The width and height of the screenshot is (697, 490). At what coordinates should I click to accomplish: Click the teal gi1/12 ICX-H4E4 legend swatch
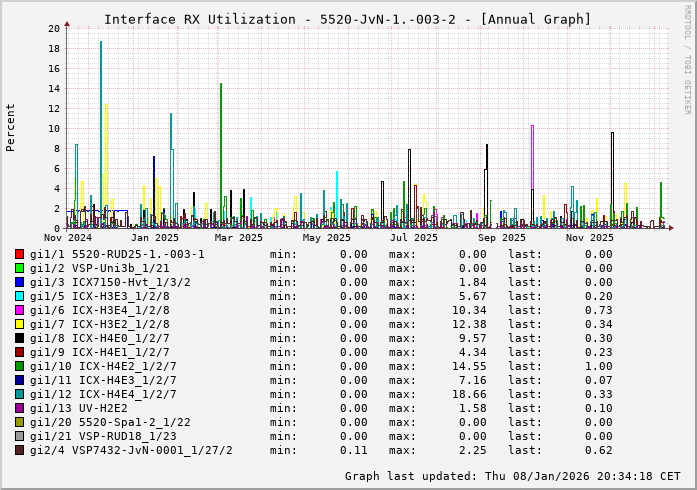click(x=20, y=394)
